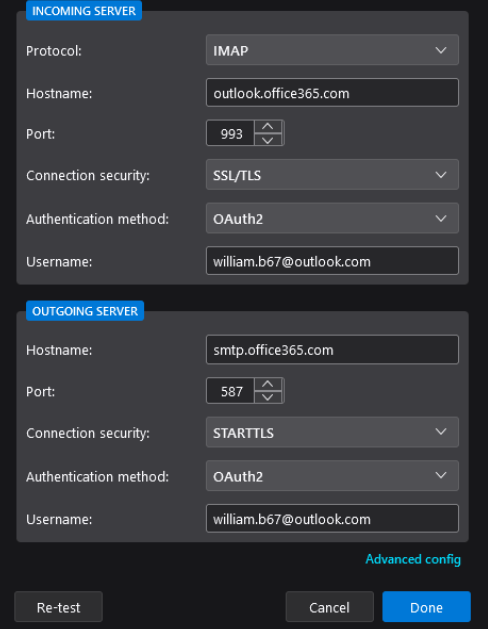Click the Protocol: label
The height and width of the screenshot is (629, 488).
[54, 51]
